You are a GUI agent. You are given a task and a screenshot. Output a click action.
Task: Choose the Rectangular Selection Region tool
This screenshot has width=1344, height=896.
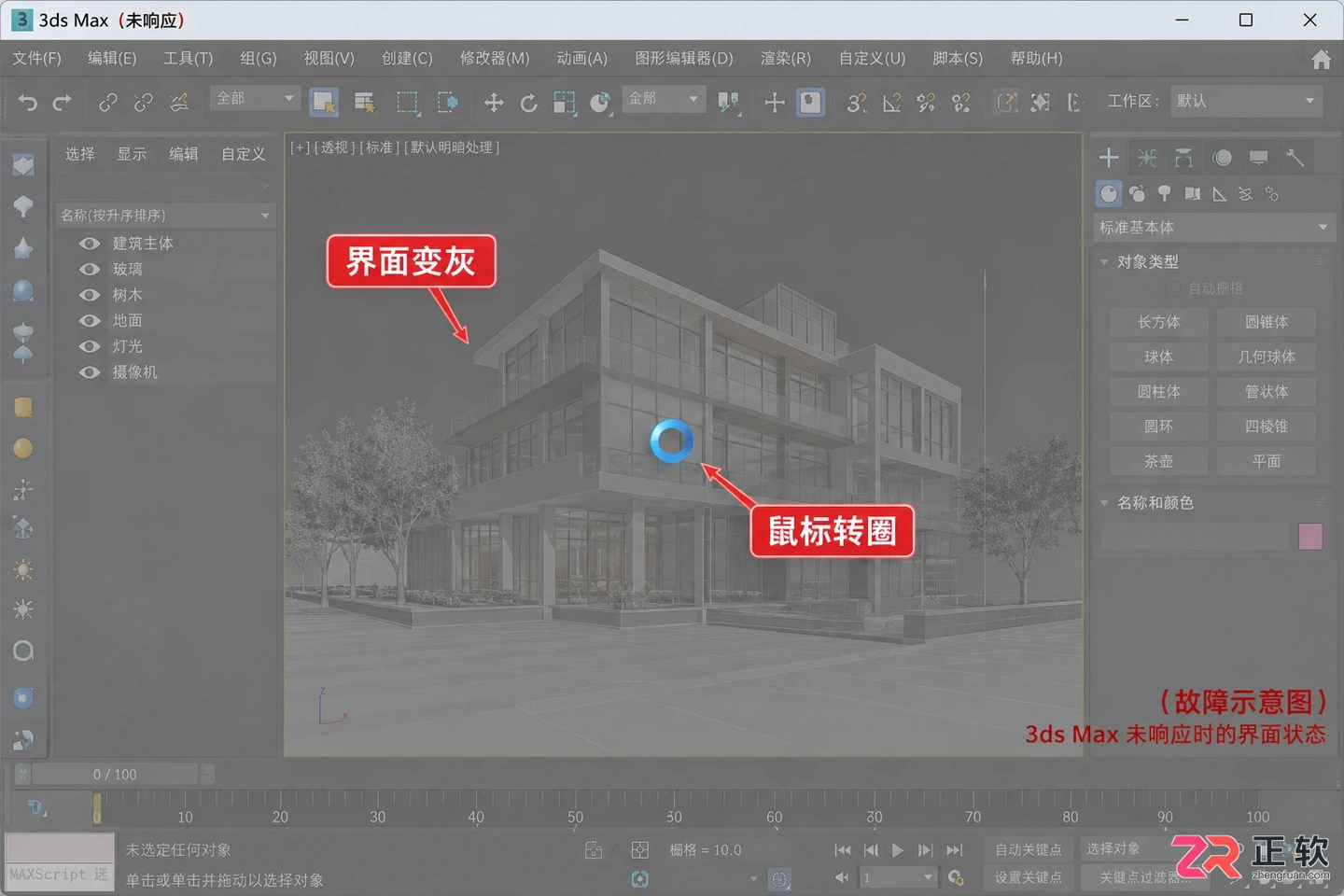[x=407, y=102]
